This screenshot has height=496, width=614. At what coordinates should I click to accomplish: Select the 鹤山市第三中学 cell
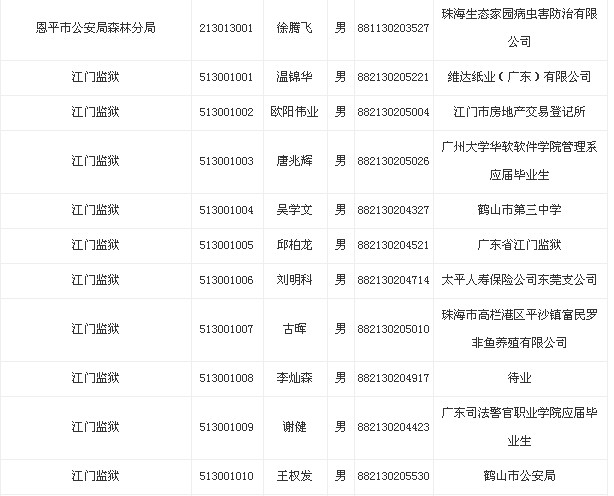[518, 210]
